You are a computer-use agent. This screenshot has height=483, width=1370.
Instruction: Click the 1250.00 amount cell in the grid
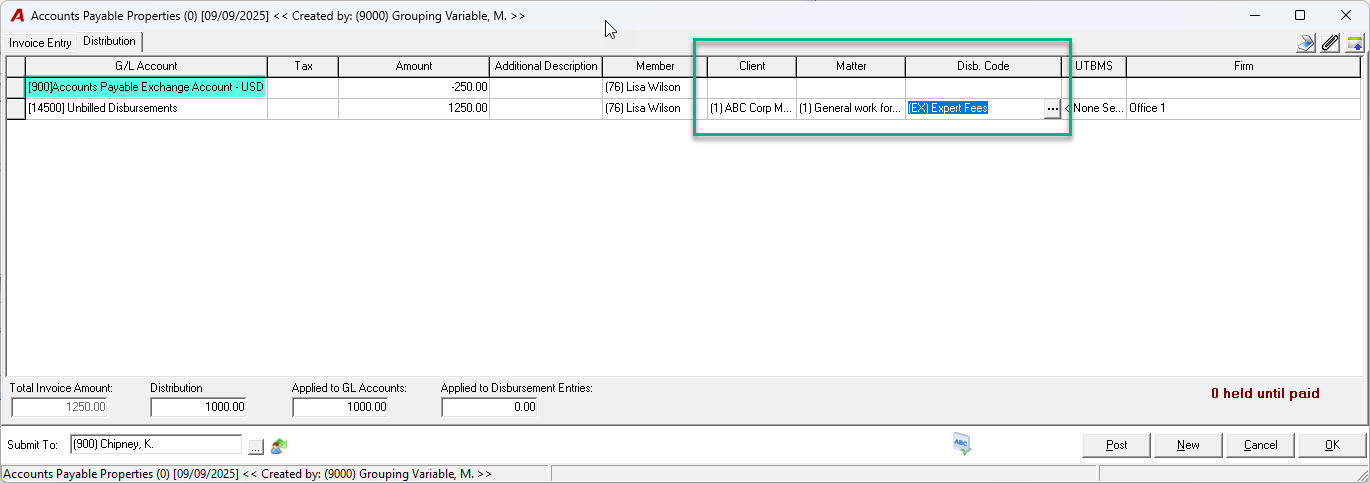pos(414,108)
